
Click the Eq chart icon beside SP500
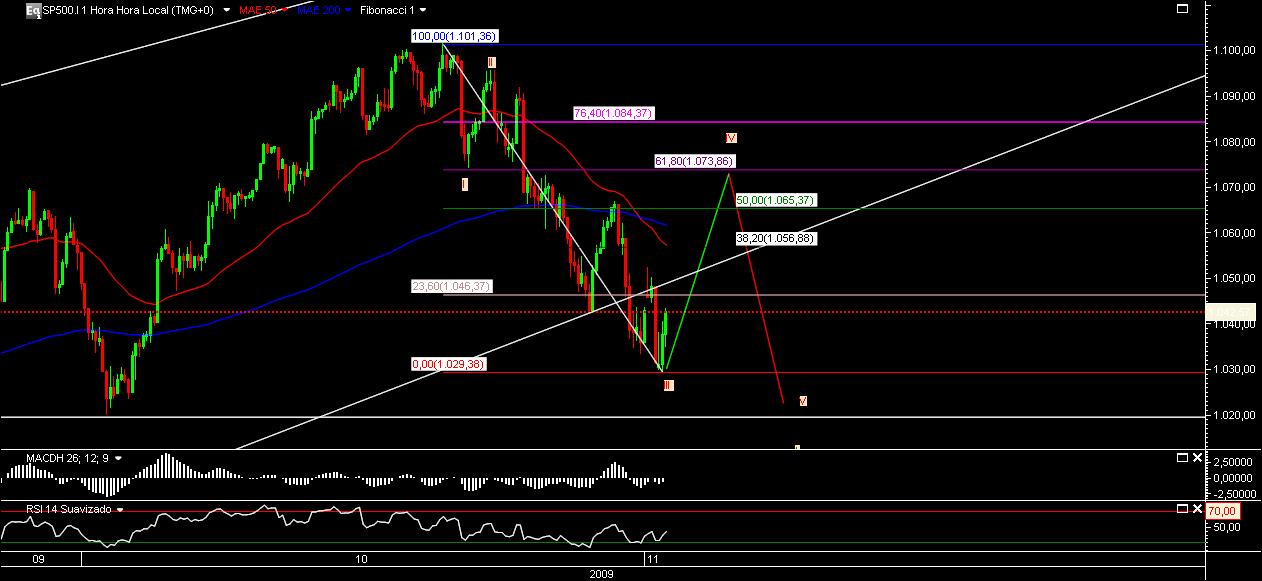(34, 10)
